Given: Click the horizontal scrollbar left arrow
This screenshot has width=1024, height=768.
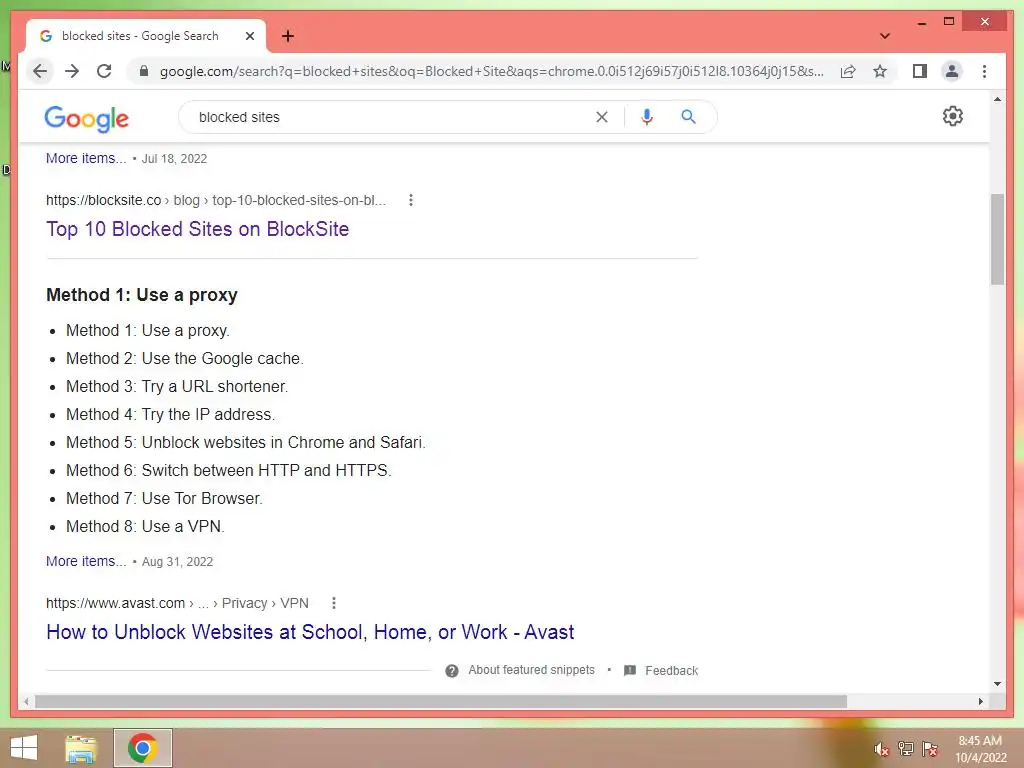Looking at the screenshot, I should [x=25, y=701].
